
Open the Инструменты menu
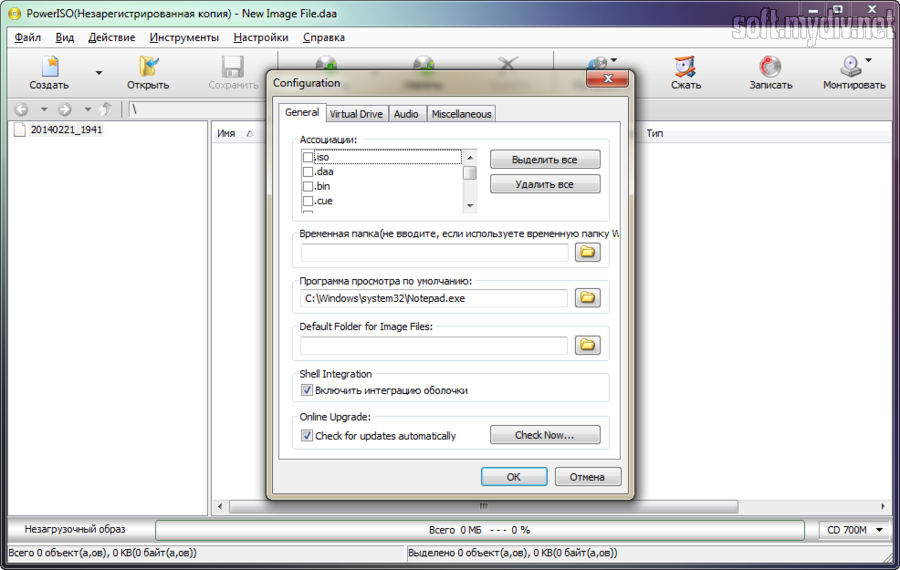point(184,37)
